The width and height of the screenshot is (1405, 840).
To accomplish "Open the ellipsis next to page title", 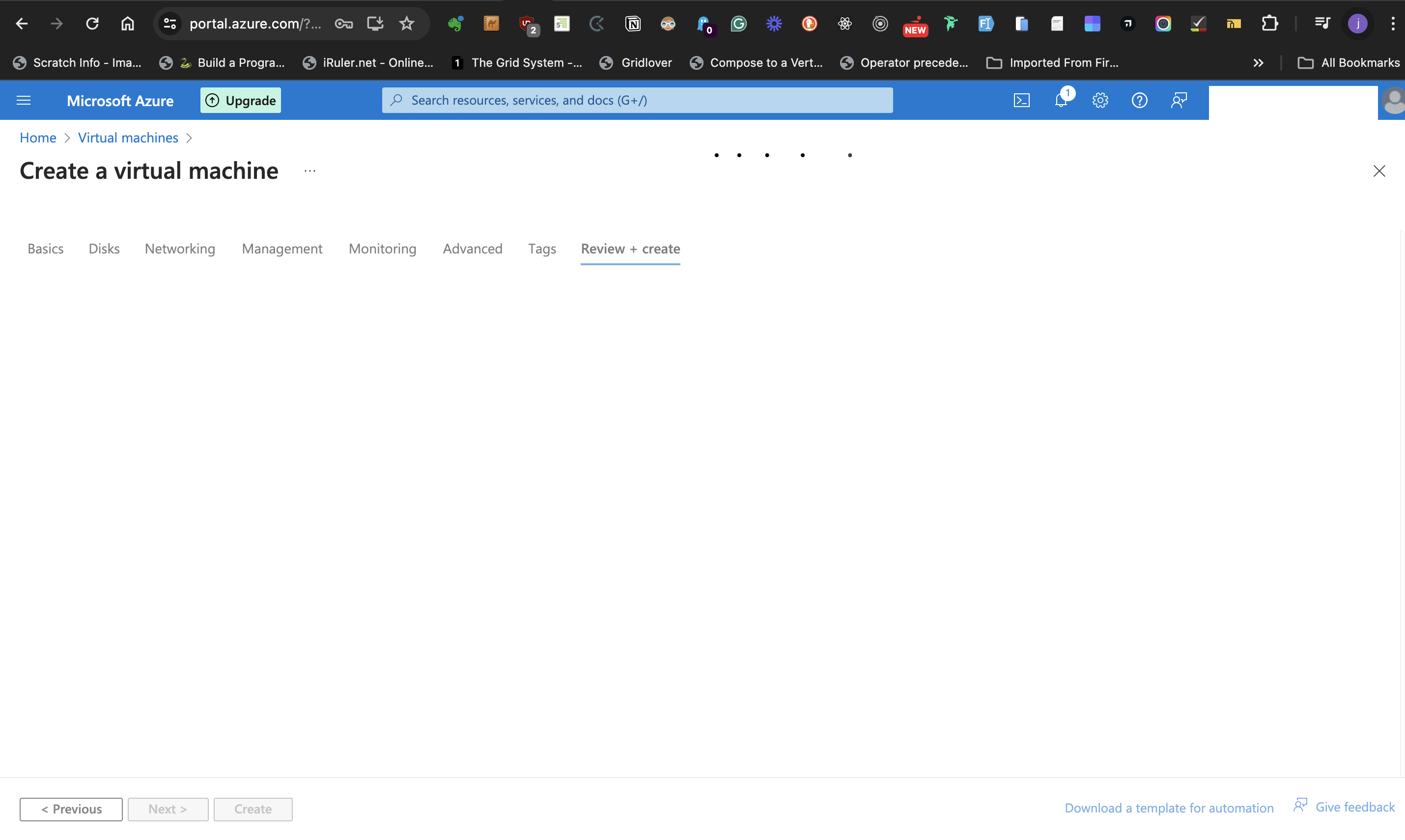I will 309,170.
